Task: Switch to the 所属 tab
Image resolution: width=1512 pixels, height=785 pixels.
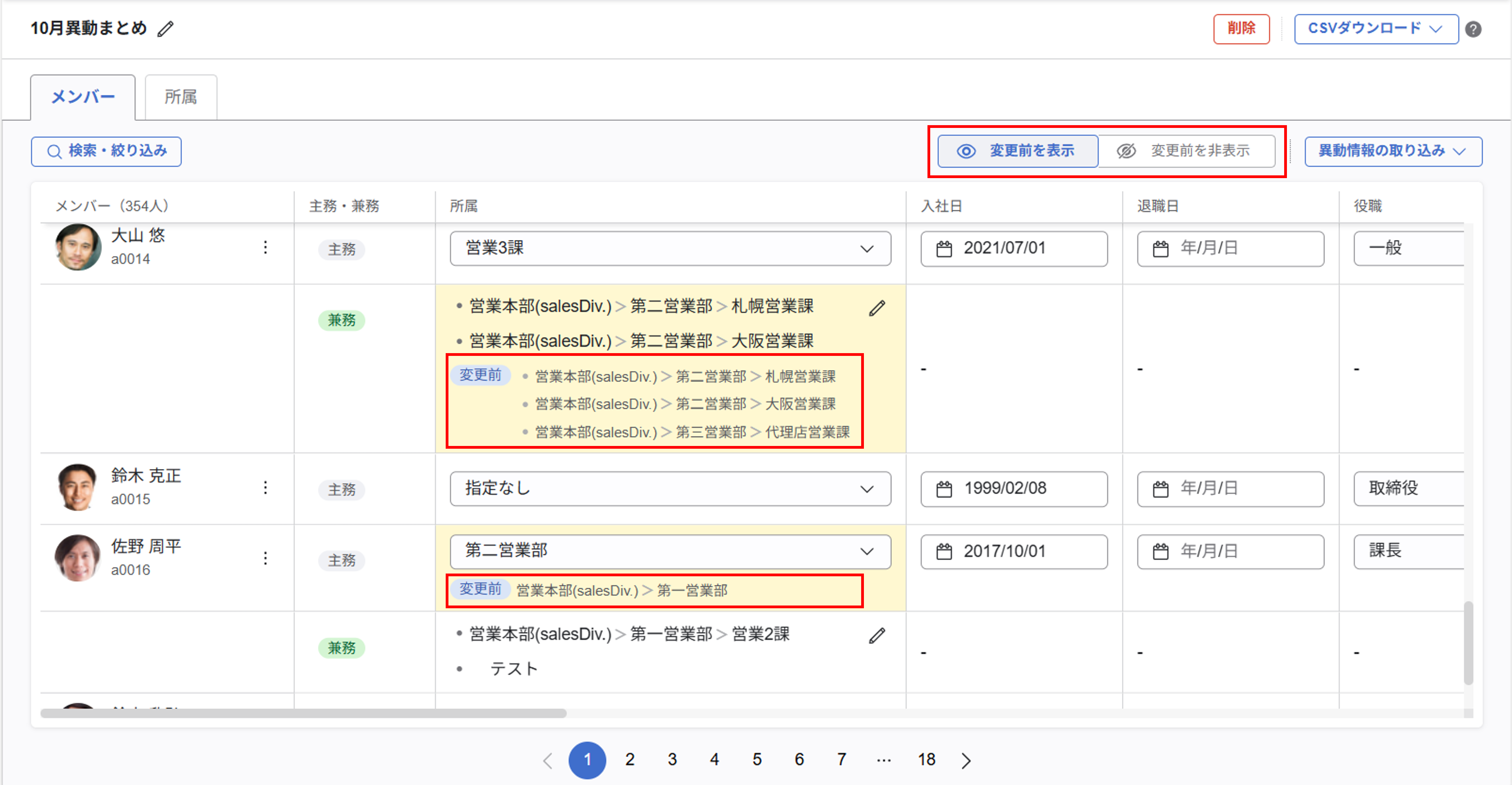Action: (180, 97)
